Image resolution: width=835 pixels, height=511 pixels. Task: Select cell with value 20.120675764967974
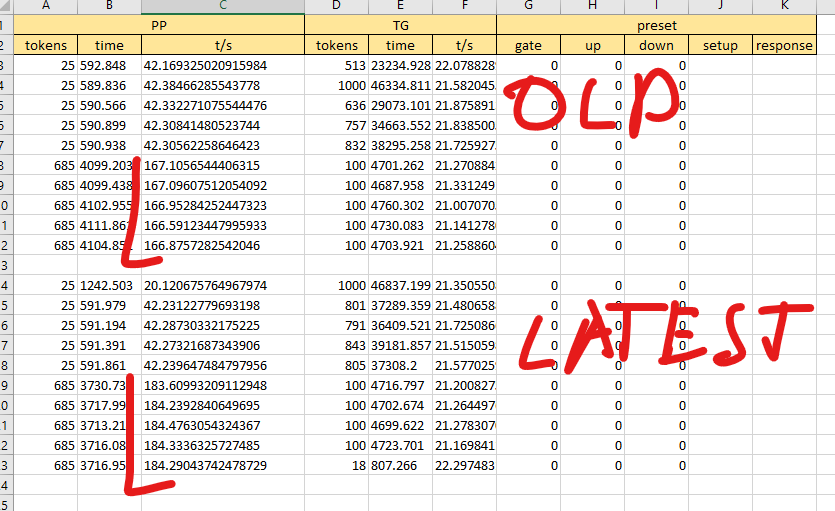223,285
